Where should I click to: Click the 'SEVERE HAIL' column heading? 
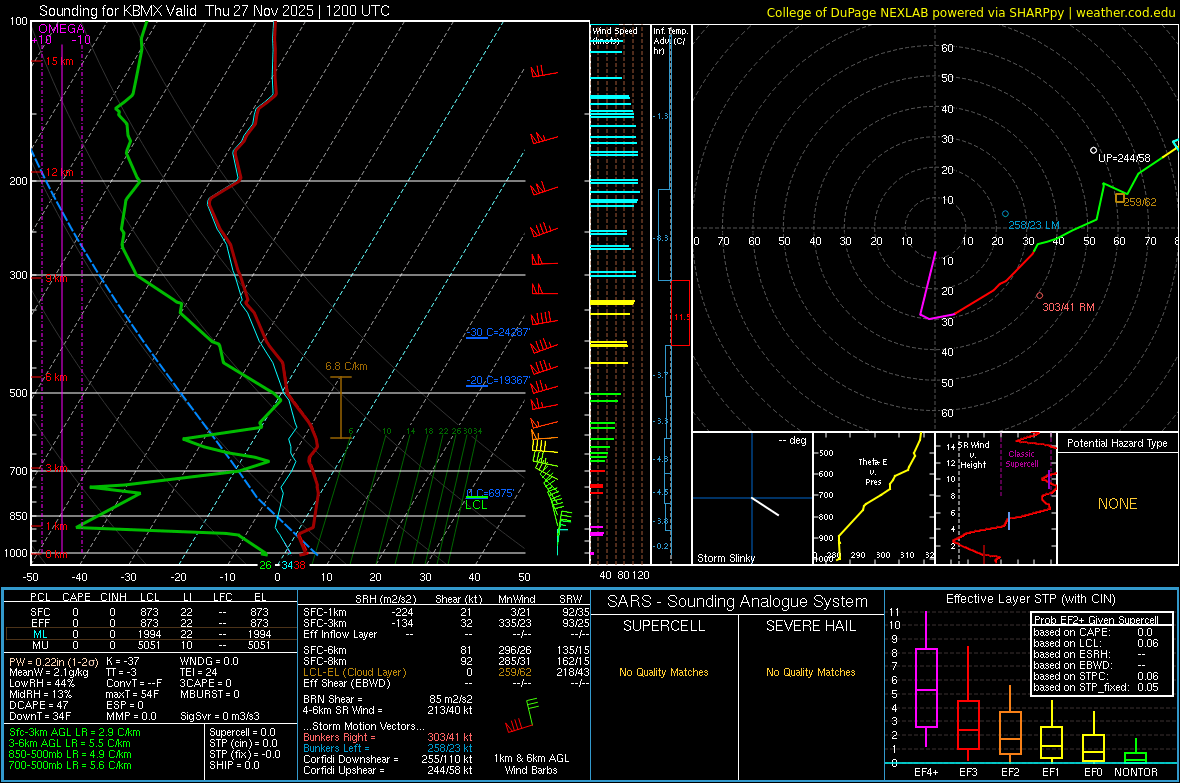click(x=810, y=626)
